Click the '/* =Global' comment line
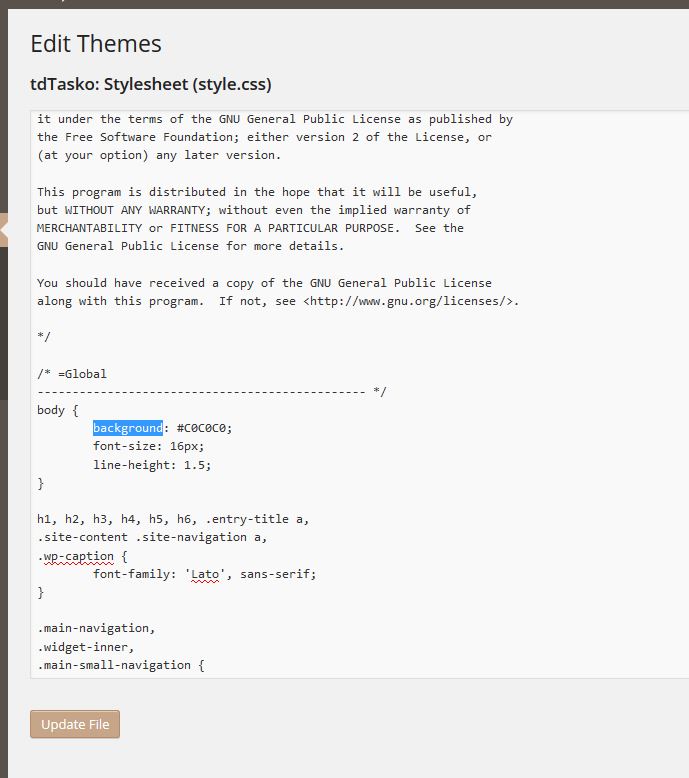Viewport: 689px width, 778px height. [x=72, y=374]
